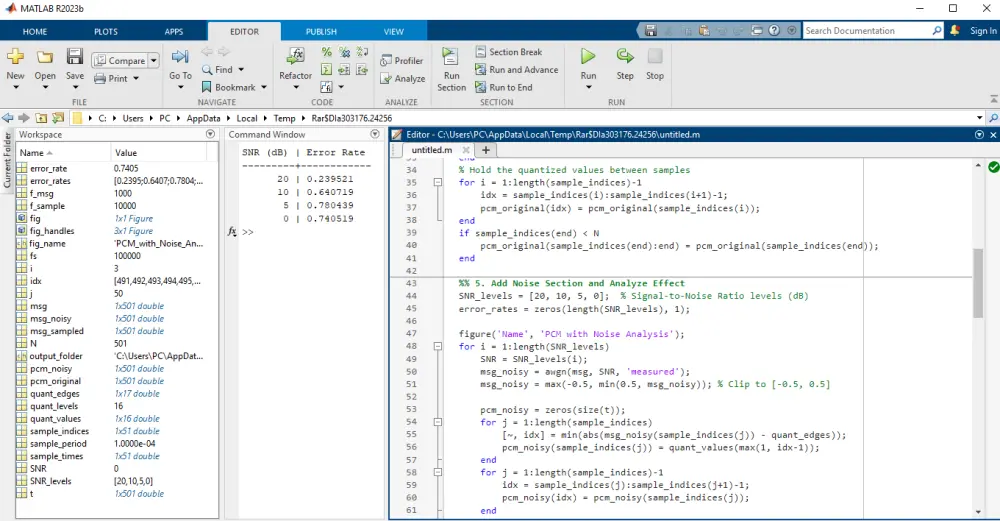The height and width of the screenshot is (521, 1000).
Task: Click the editor vertical scrollbar thumb
Action: coord(978,283)
